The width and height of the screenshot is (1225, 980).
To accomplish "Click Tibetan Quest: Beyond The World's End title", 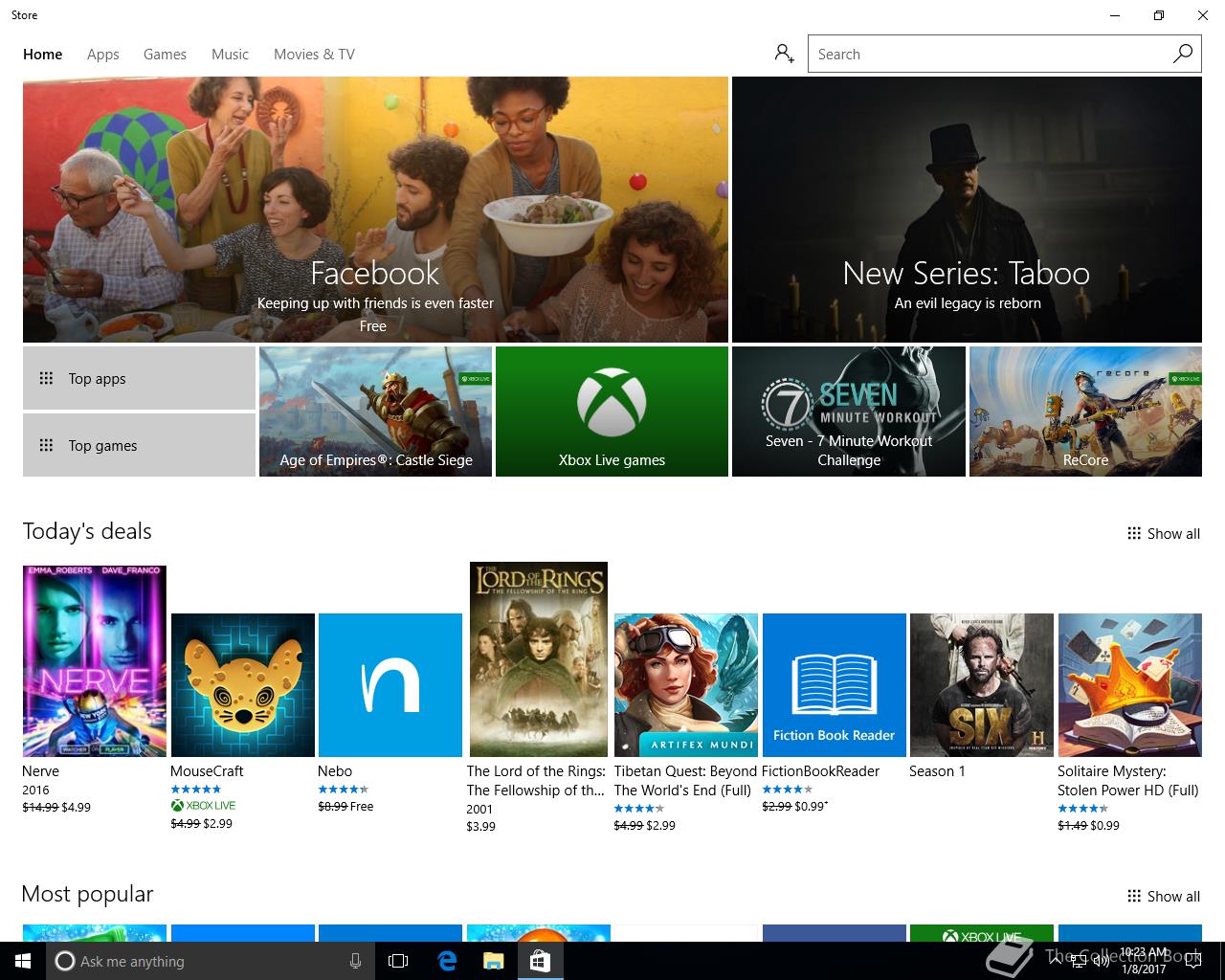I will click(685, 781).
